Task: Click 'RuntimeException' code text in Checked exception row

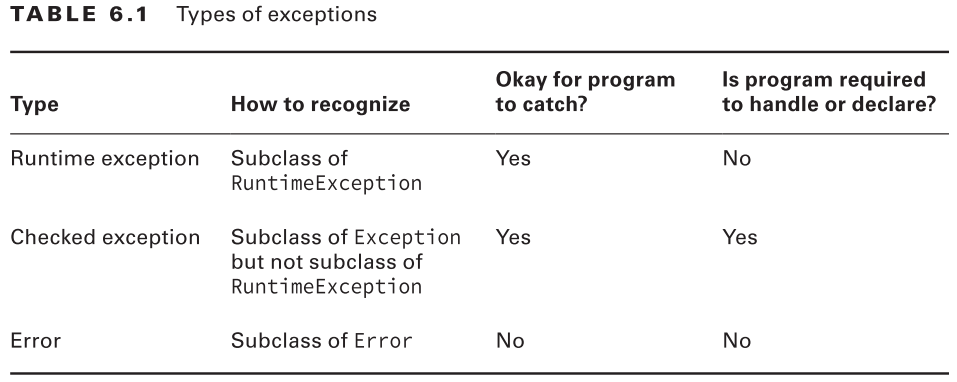Action: click(x=327, y=286)
